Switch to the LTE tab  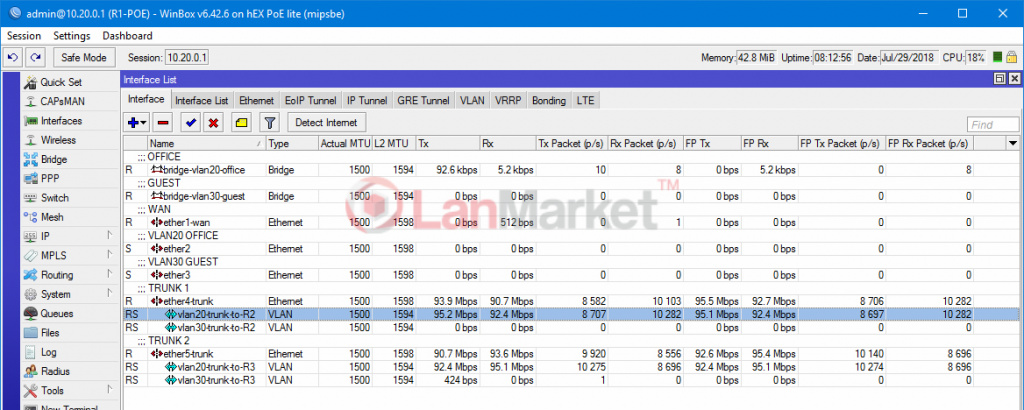coord(585,101)
